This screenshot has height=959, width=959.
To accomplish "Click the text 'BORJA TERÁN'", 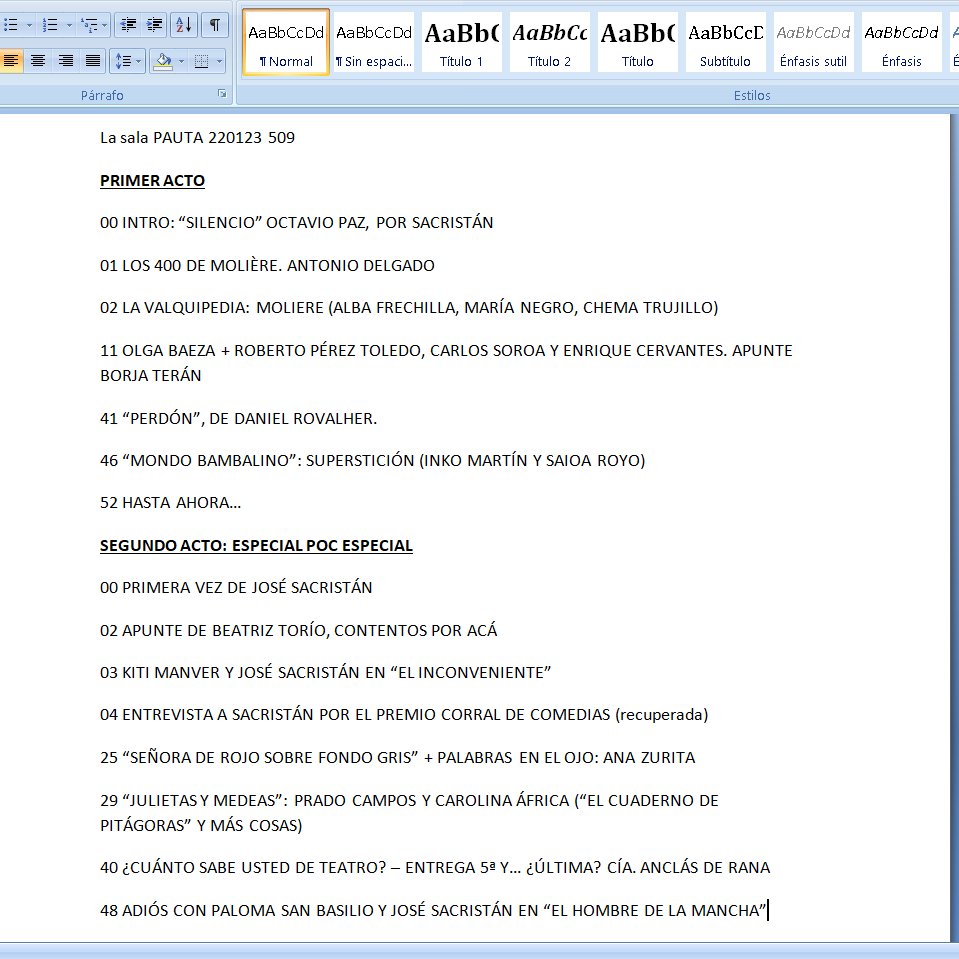I will [x=150, y=376].
